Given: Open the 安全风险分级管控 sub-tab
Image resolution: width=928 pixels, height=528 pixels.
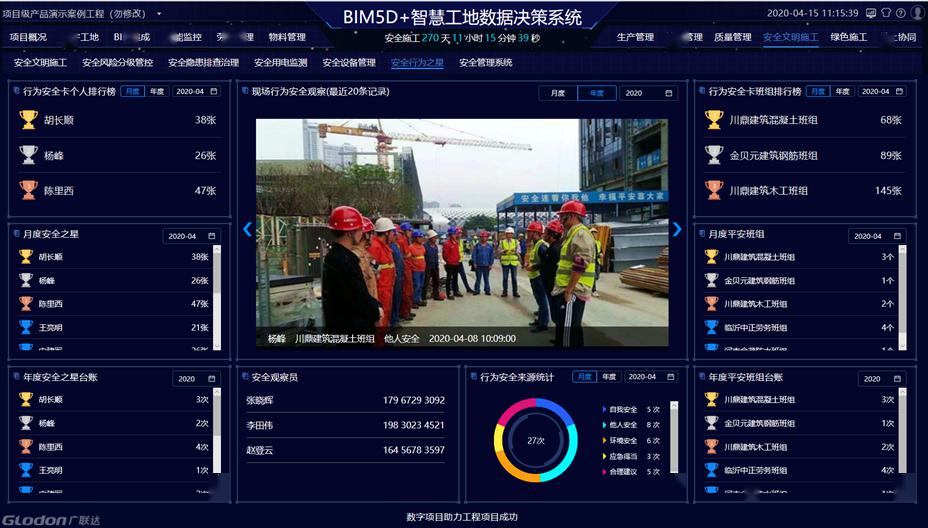Looking at the screenshot, I should 117,62.
